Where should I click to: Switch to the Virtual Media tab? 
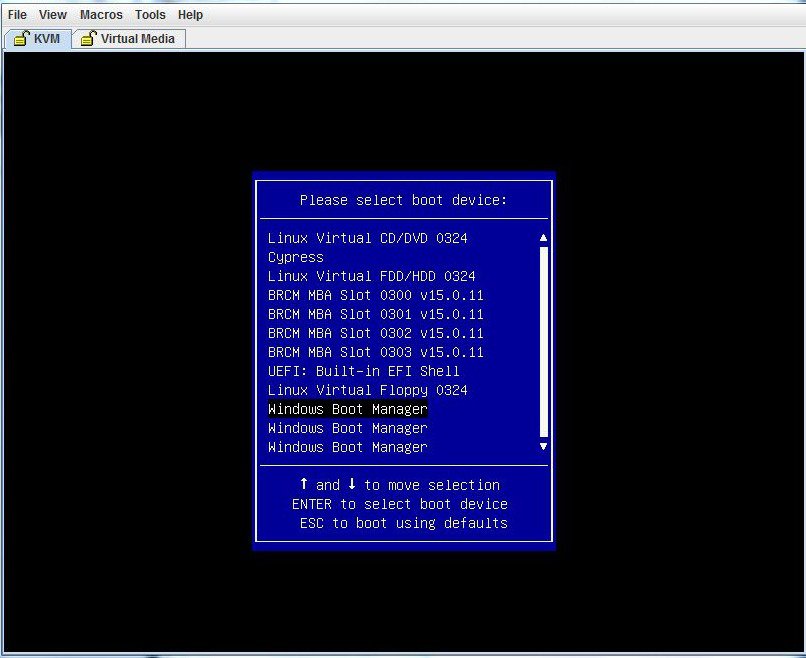point(129,39)
